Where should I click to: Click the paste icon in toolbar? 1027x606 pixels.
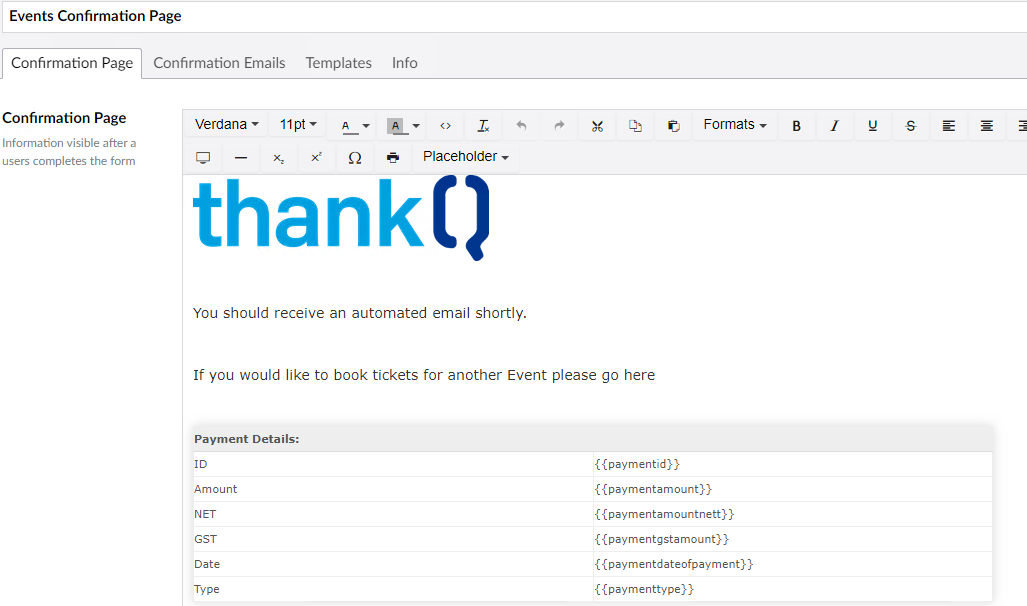(673, 126)
